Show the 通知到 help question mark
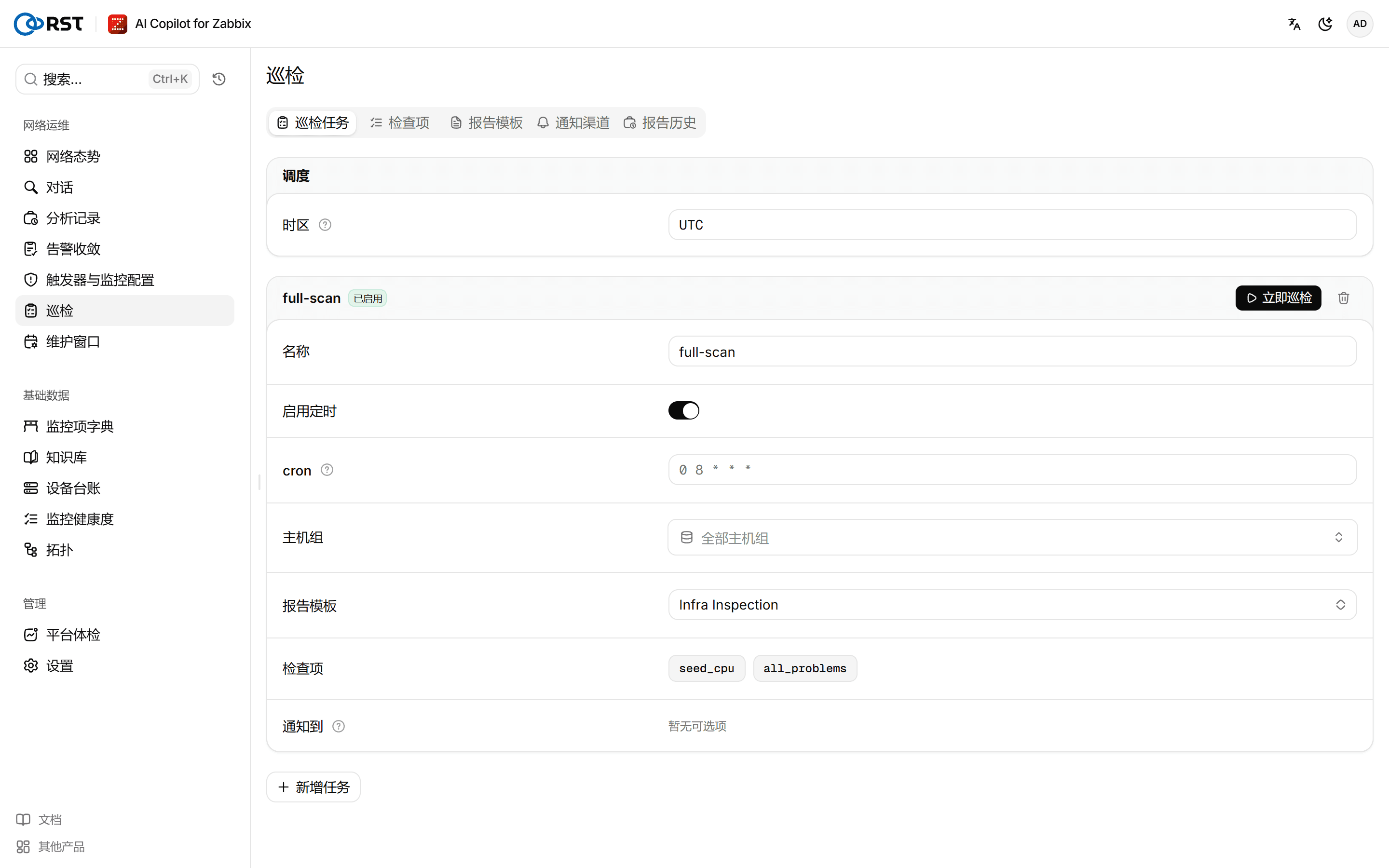 click(x=339, y=726)
